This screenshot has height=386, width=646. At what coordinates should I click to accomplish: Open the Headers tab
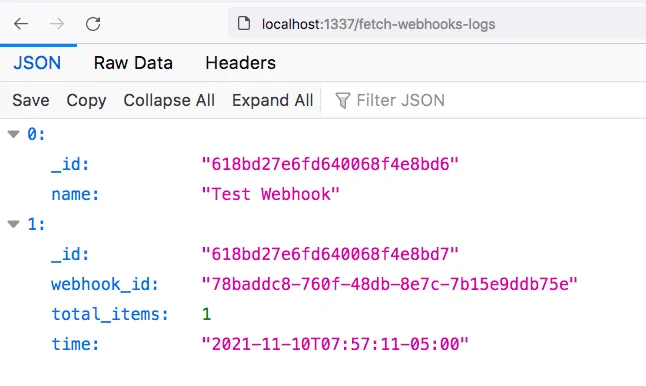[241, 63]
